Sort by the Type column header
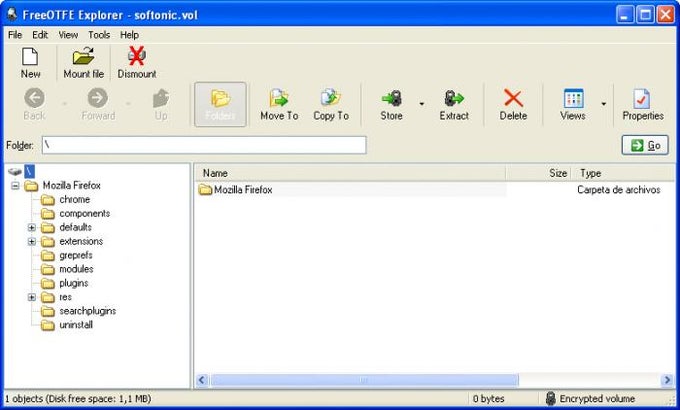This screenshot has height=410, width=680. click(624, 173)
